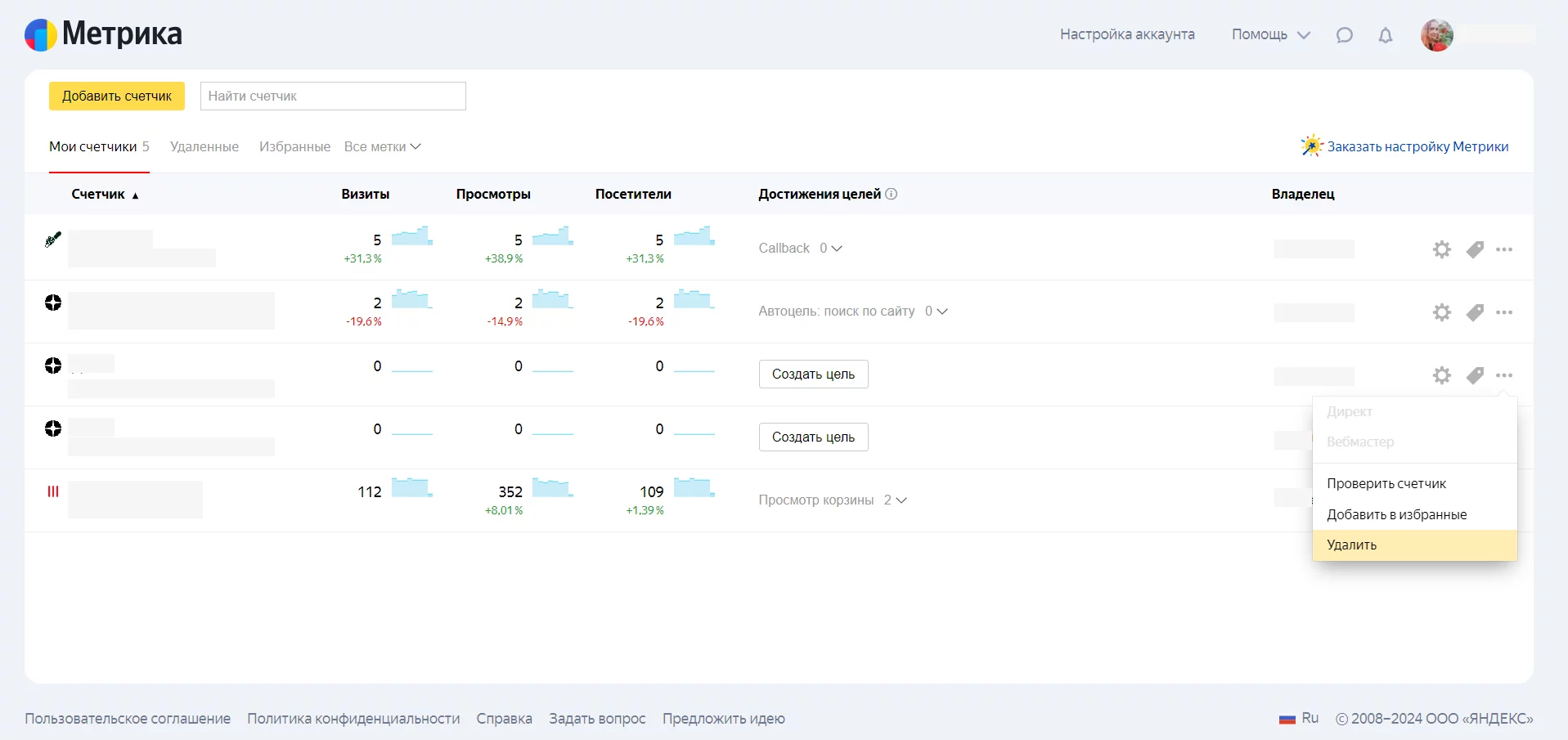This screenshot has height=740, width=1568.
Task: Open settings gear for the Callback counter row
Action: 1441,249
